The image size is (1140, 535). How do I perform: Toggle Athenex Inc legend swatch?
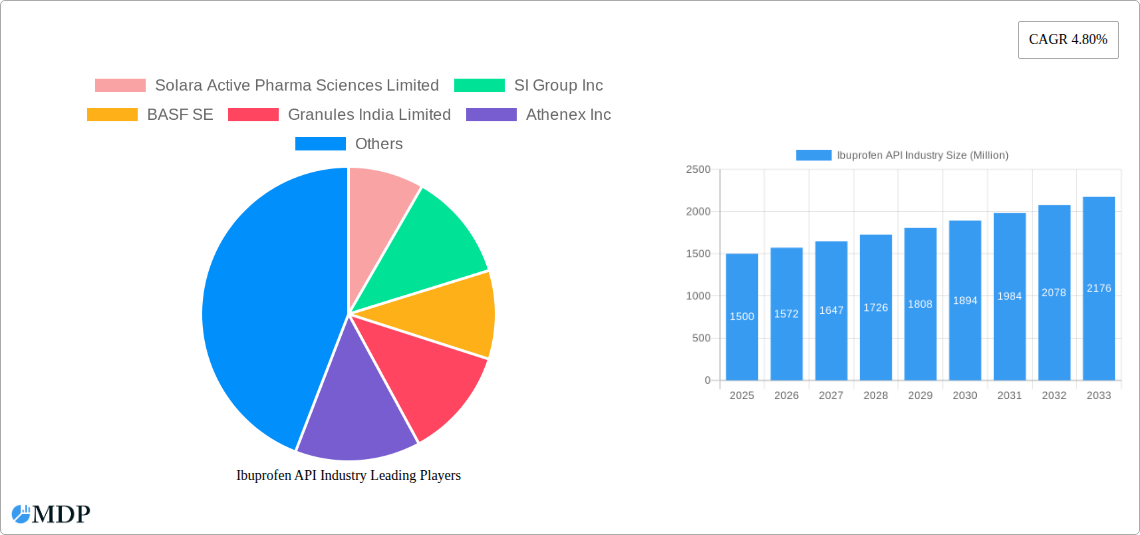(491, 114)
